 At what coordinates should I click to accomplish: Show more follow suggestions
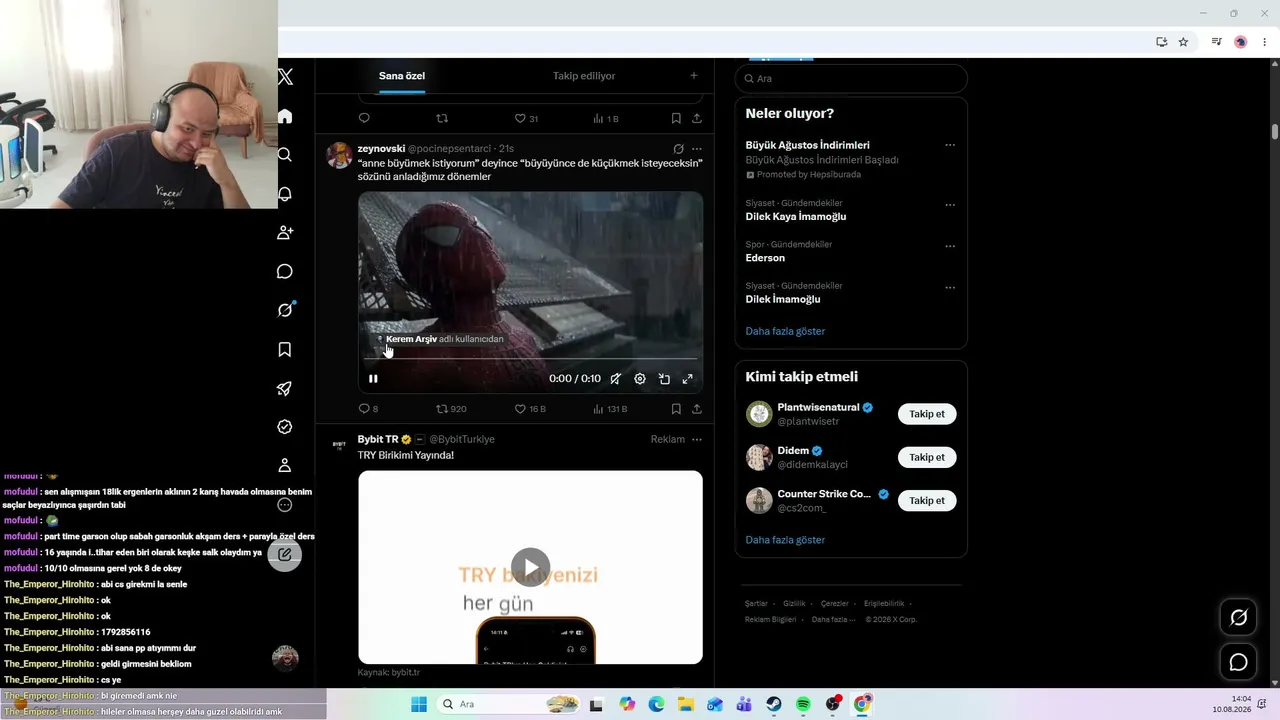pyautogui.click(x=785, y=540)
